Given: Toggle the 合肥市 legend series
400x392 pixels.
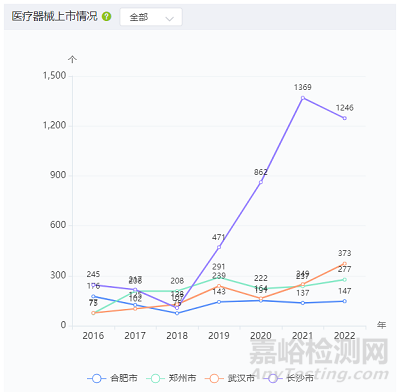Looking at the screenshot, I should tap(112, 378).
